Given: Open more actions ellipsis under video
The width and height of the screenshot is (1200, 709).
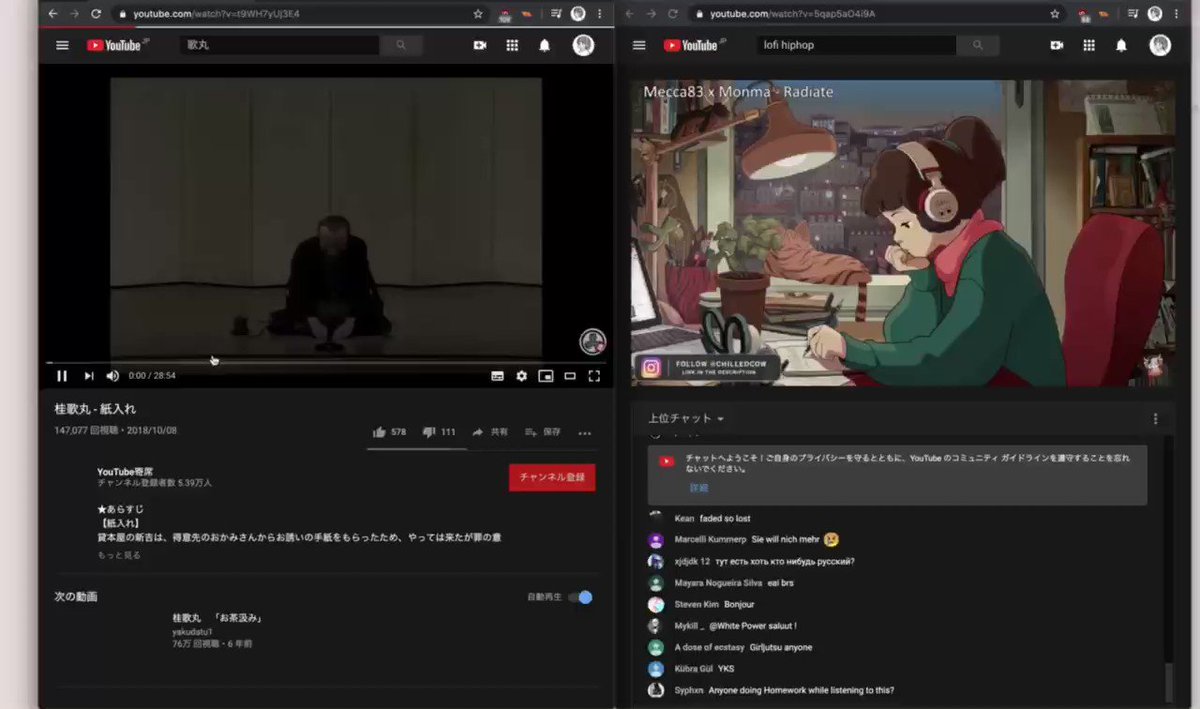Looking at the screenshot, I should 585,433.
